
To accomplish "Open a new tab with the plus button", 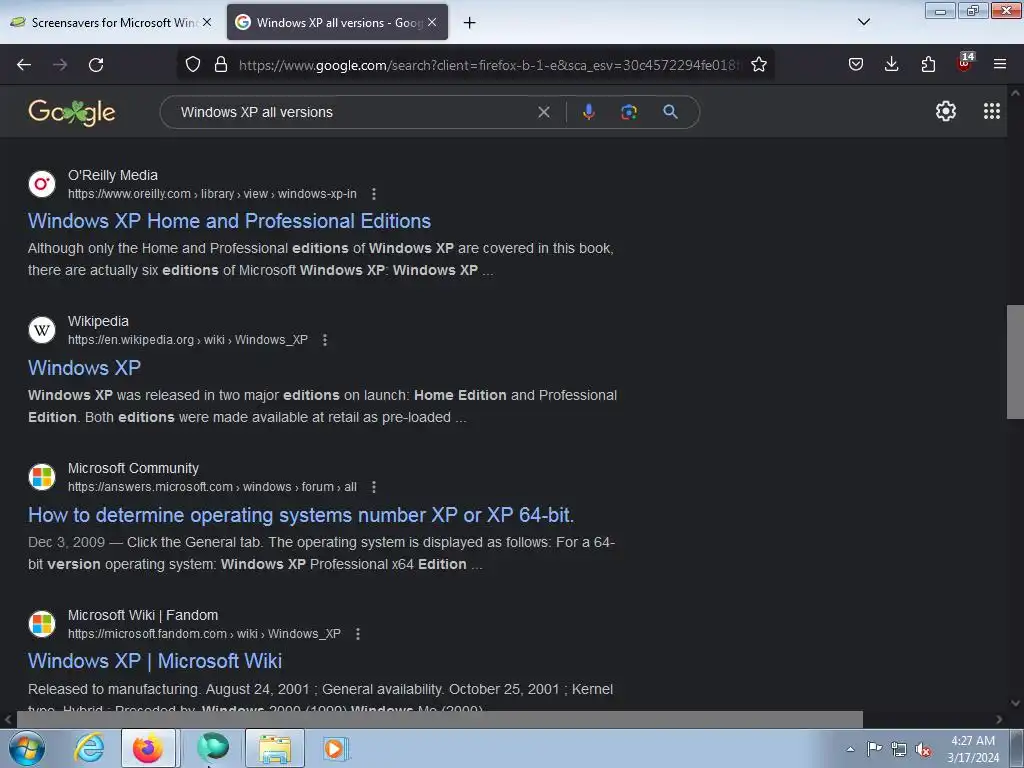I will pos(470,23).
